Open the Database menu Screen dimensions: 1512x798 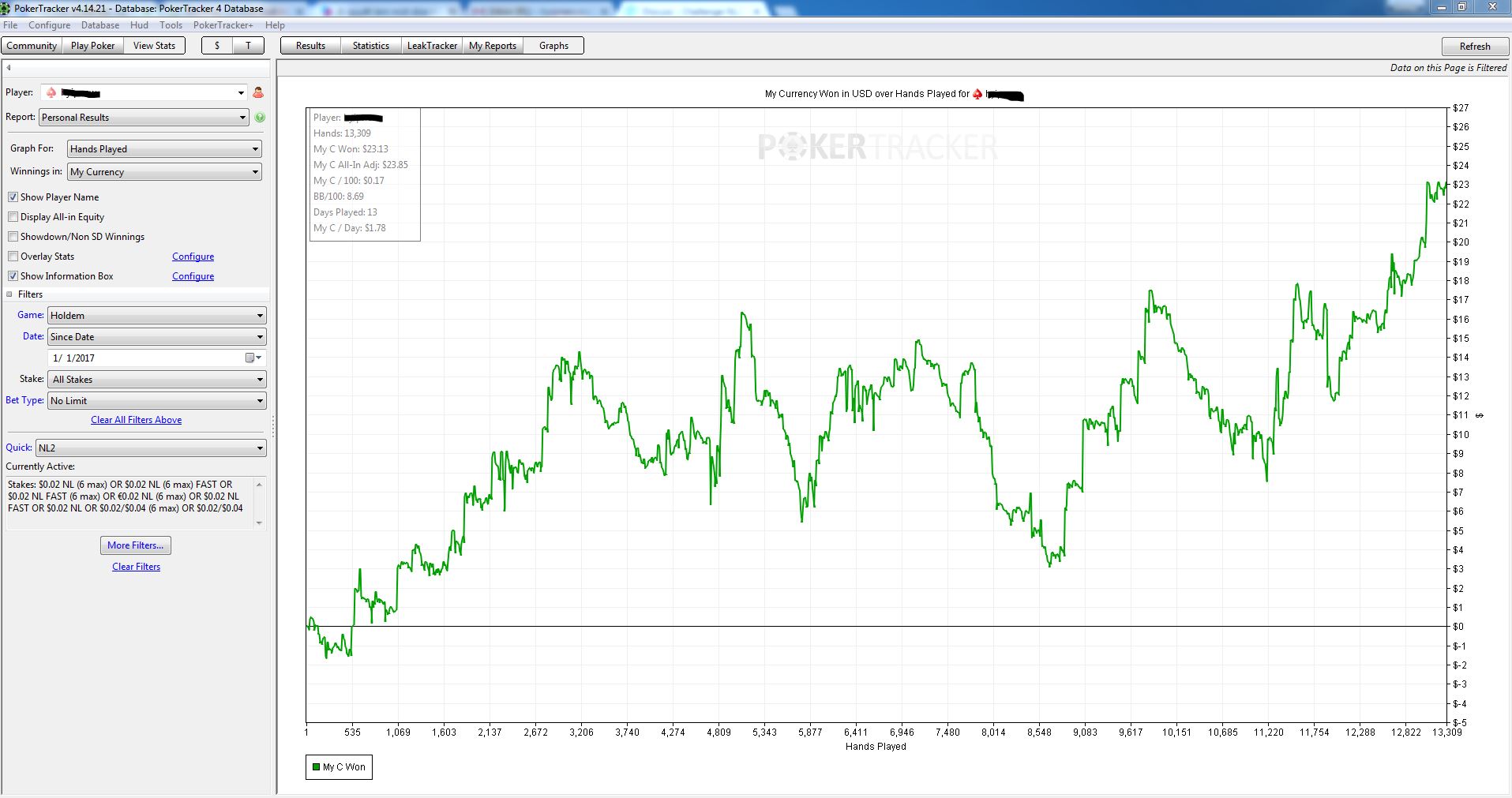(x=100, y=25)
